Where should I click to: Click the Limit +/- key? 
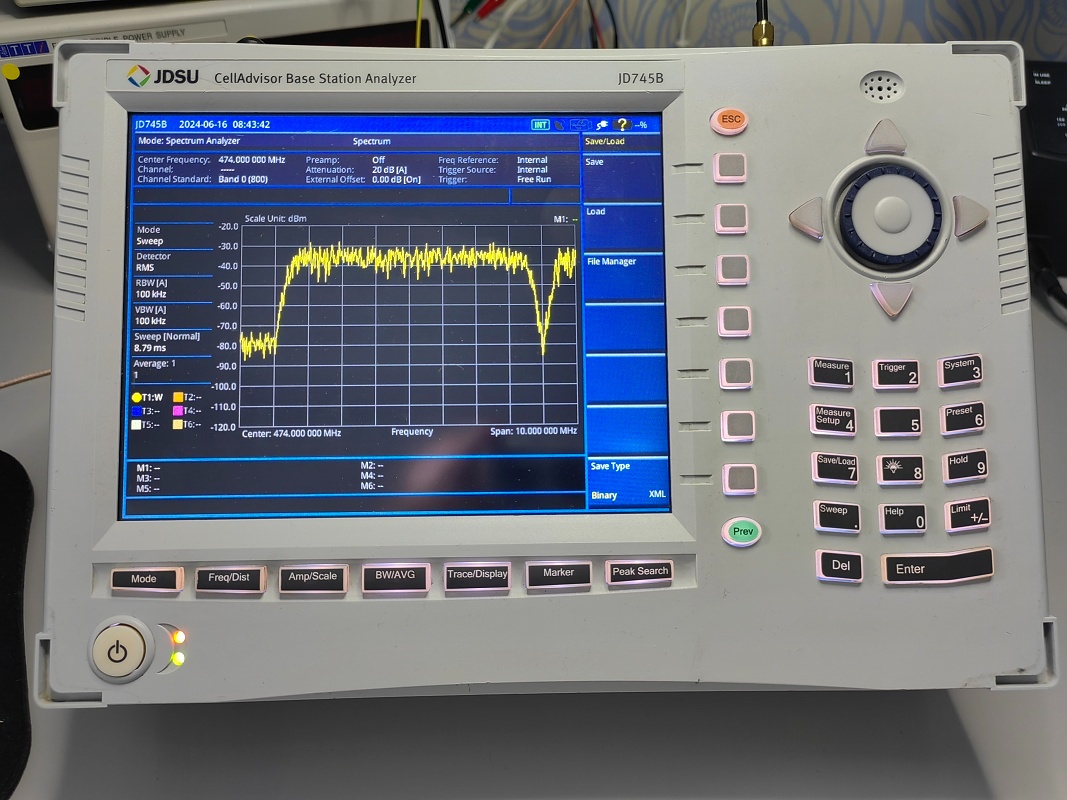pyautogui.click(x=968, y=515)
